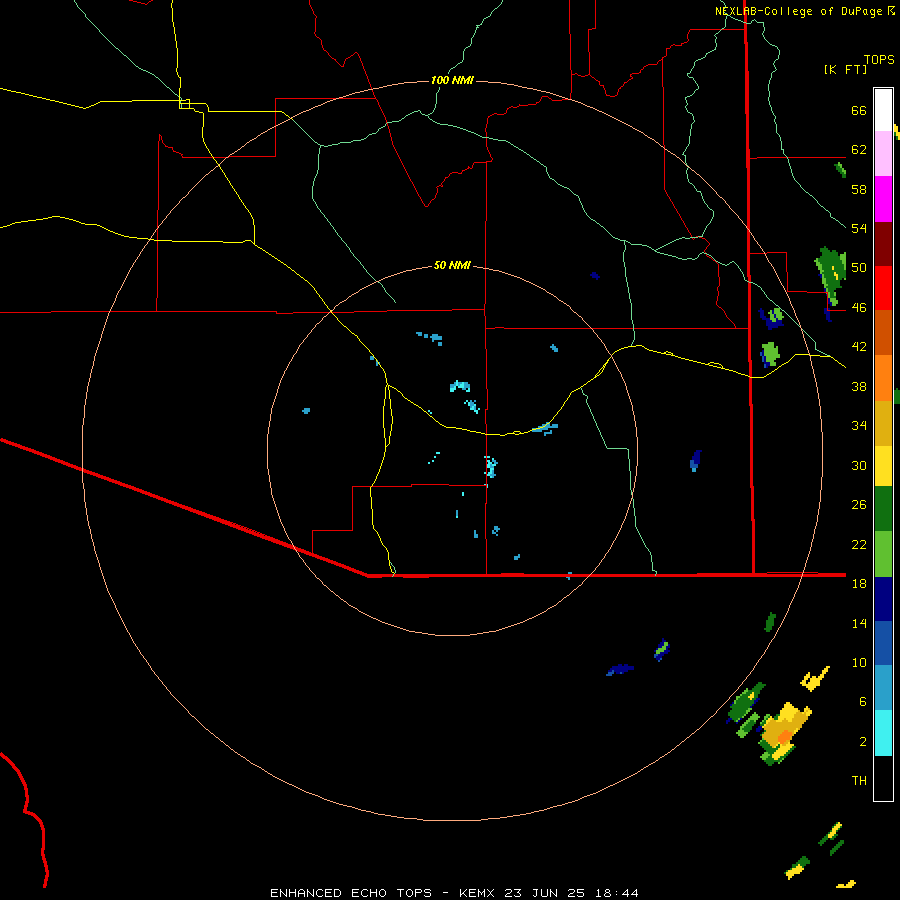Click the legend value "54"
900x900 pixels.
pos(859,228)
